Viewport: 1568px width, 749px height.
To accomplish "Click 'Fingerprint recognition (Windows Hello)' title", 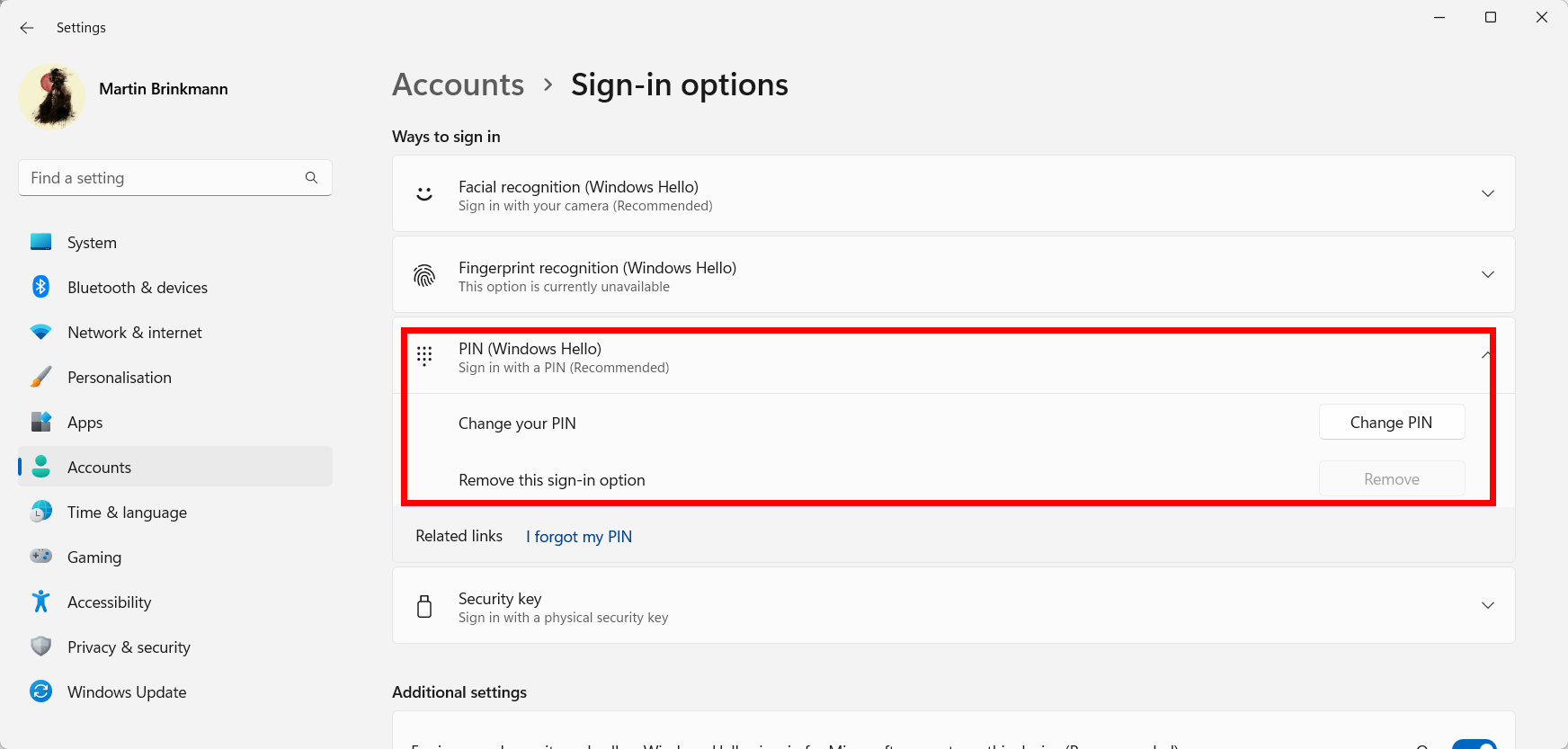I will 597,268.
